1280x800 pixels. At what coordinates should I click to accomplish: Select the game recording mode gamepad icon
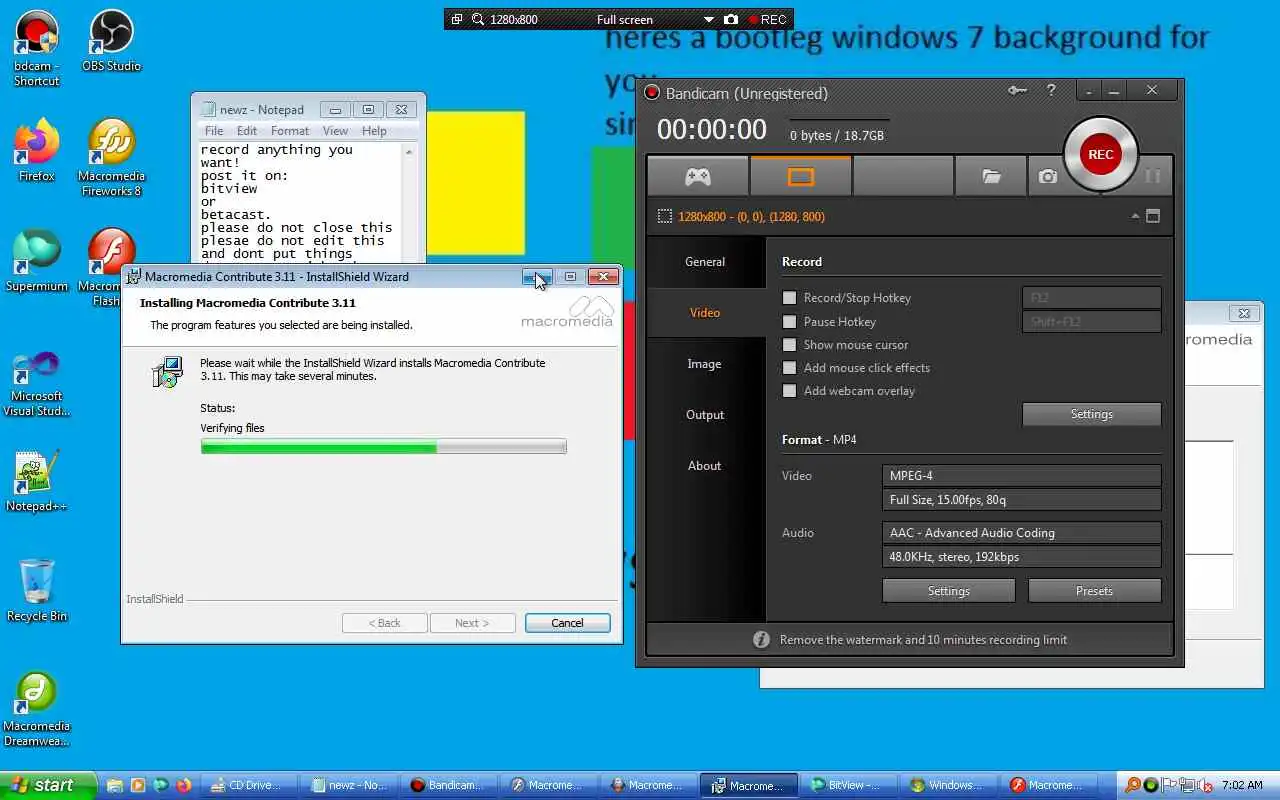tap(697, 176)
